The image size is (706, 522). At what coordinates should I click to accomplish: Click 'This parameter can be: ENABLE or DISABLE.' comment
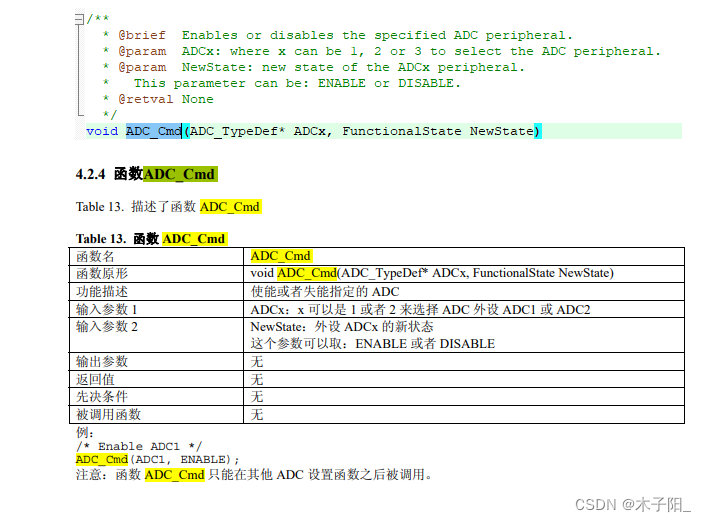[x=297, y=83]
